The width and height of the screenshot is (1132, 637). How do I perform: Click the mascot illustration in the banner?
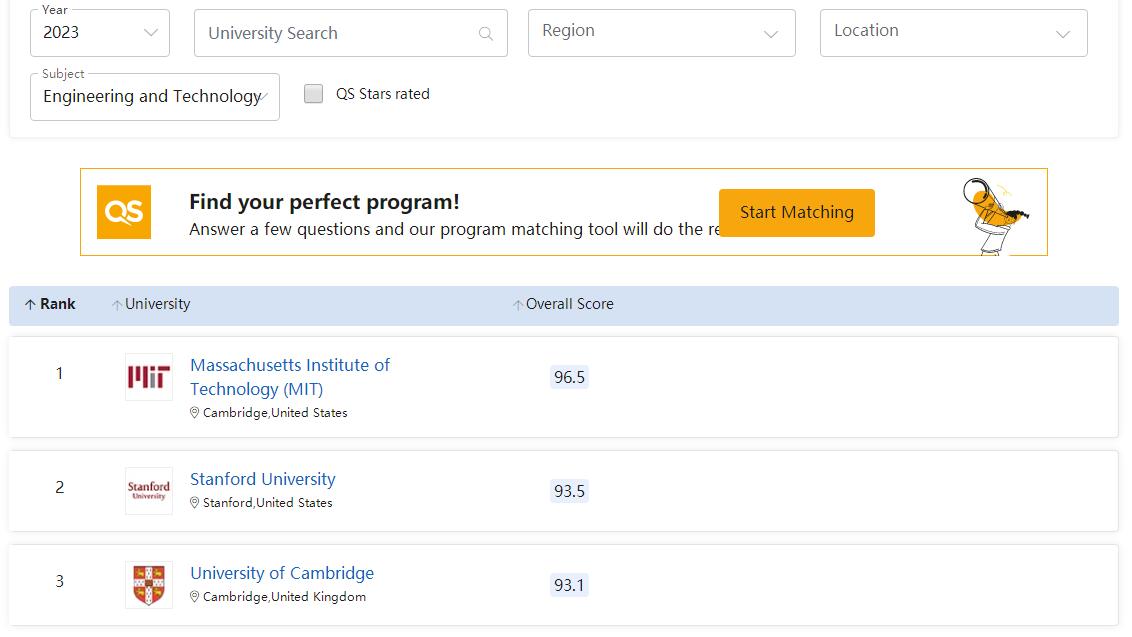click(992, 214)
